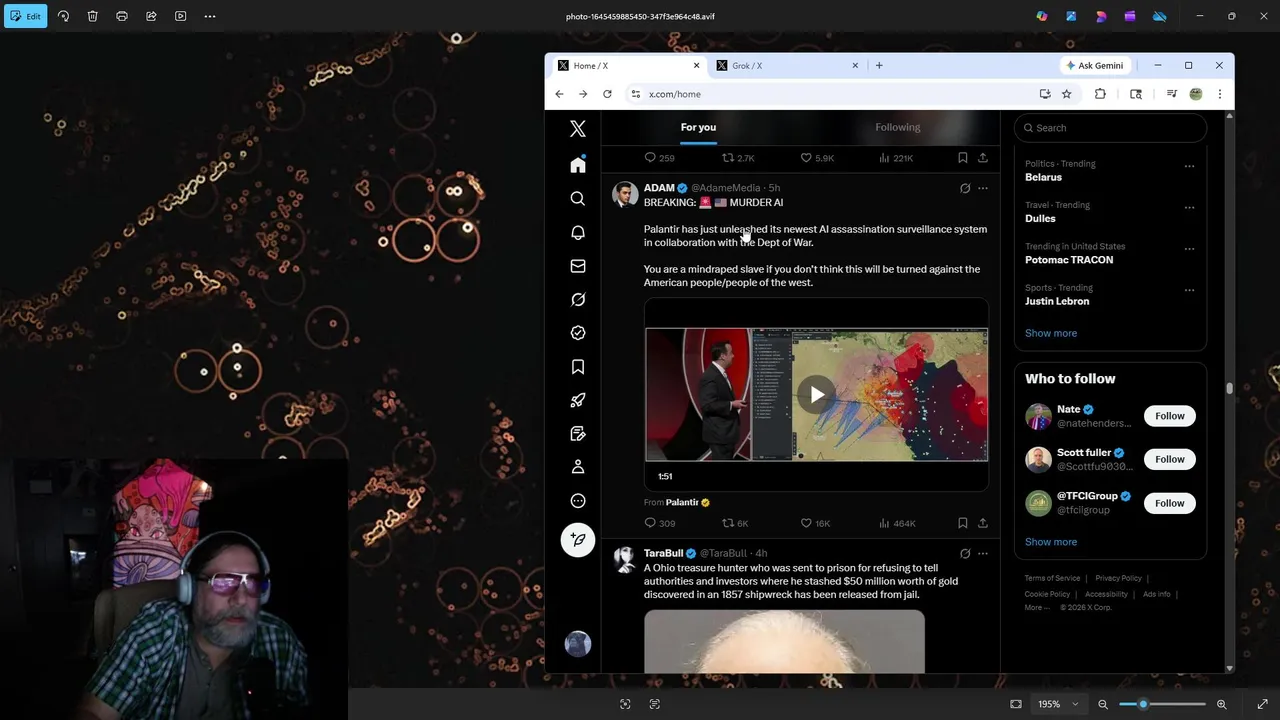1280x720 pixels.
Task: Zoom out with magnifier minus icon
Action: click(1103, 704)
